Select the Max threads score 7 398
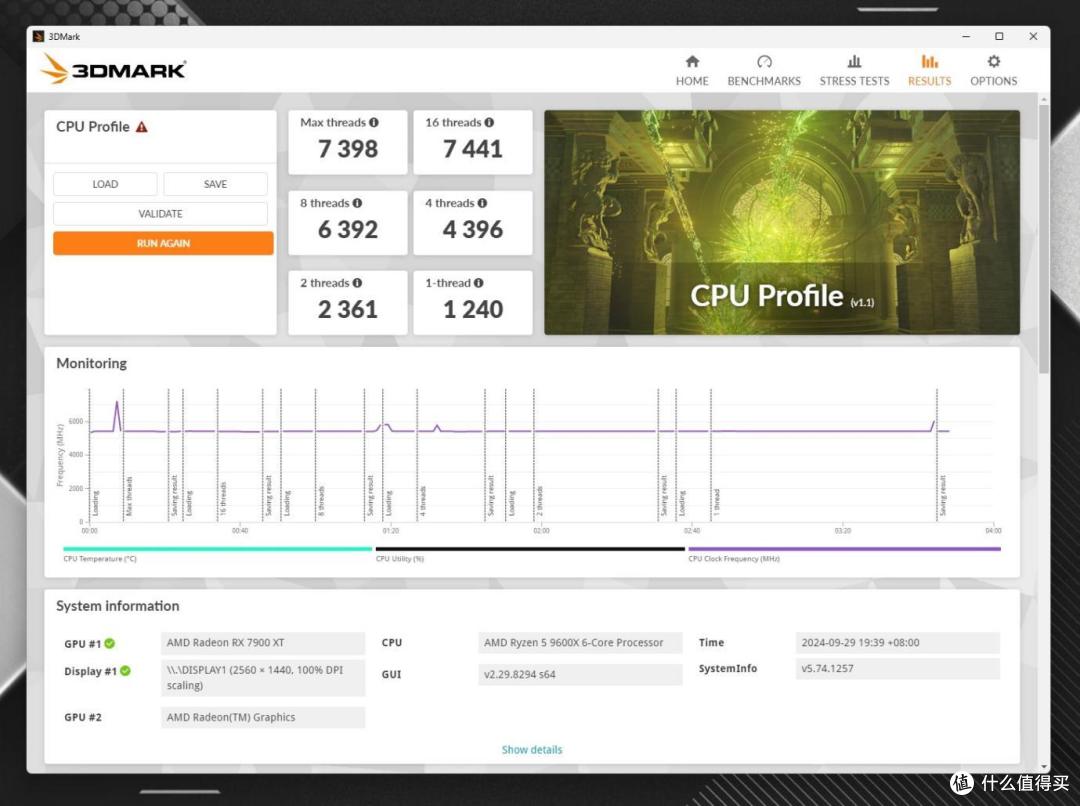Screen dimensions: 1080x806 pyautogui.click(x=348, y=149)
